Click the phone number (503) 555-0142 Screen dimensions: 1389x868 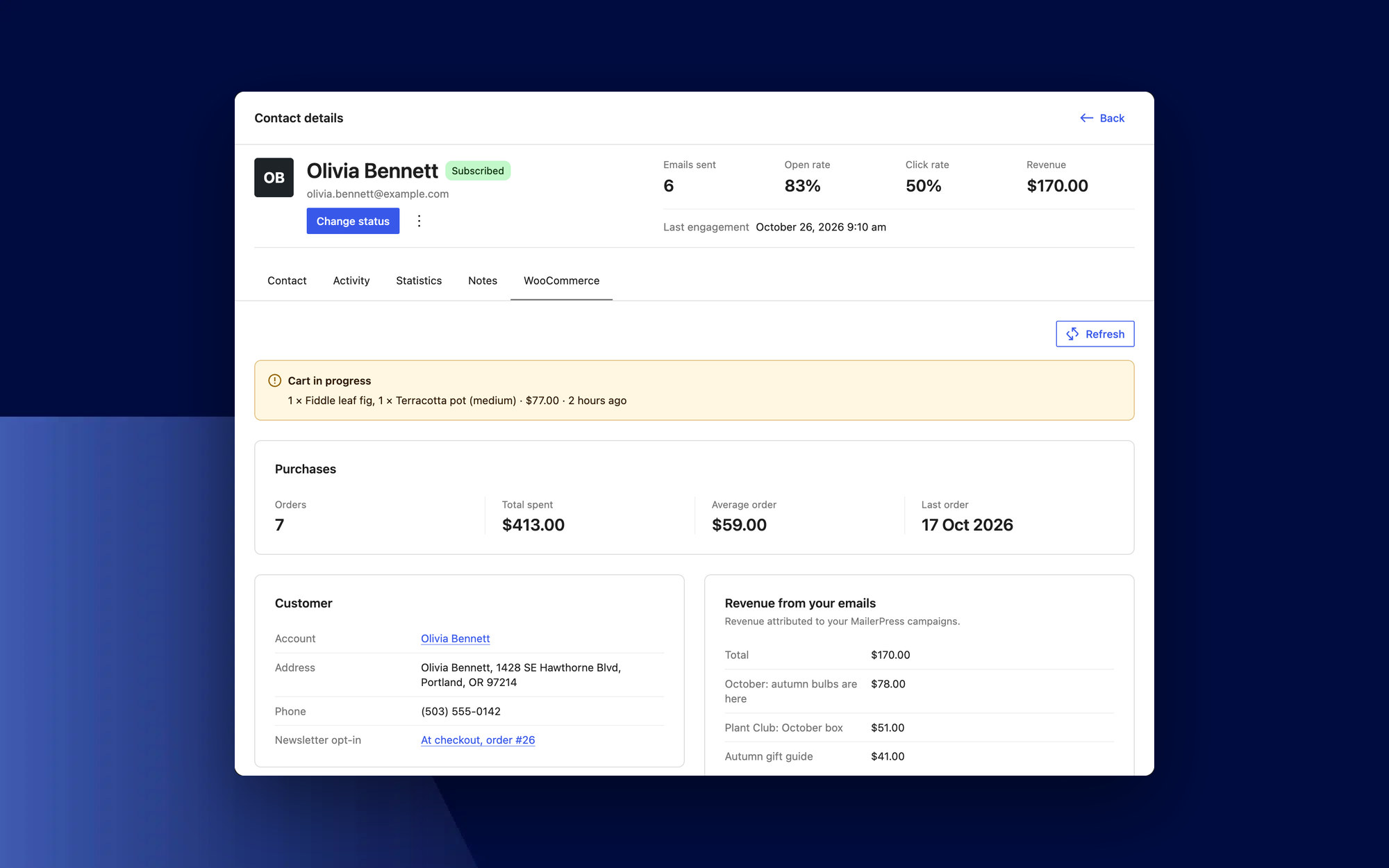tap(460, 712)
